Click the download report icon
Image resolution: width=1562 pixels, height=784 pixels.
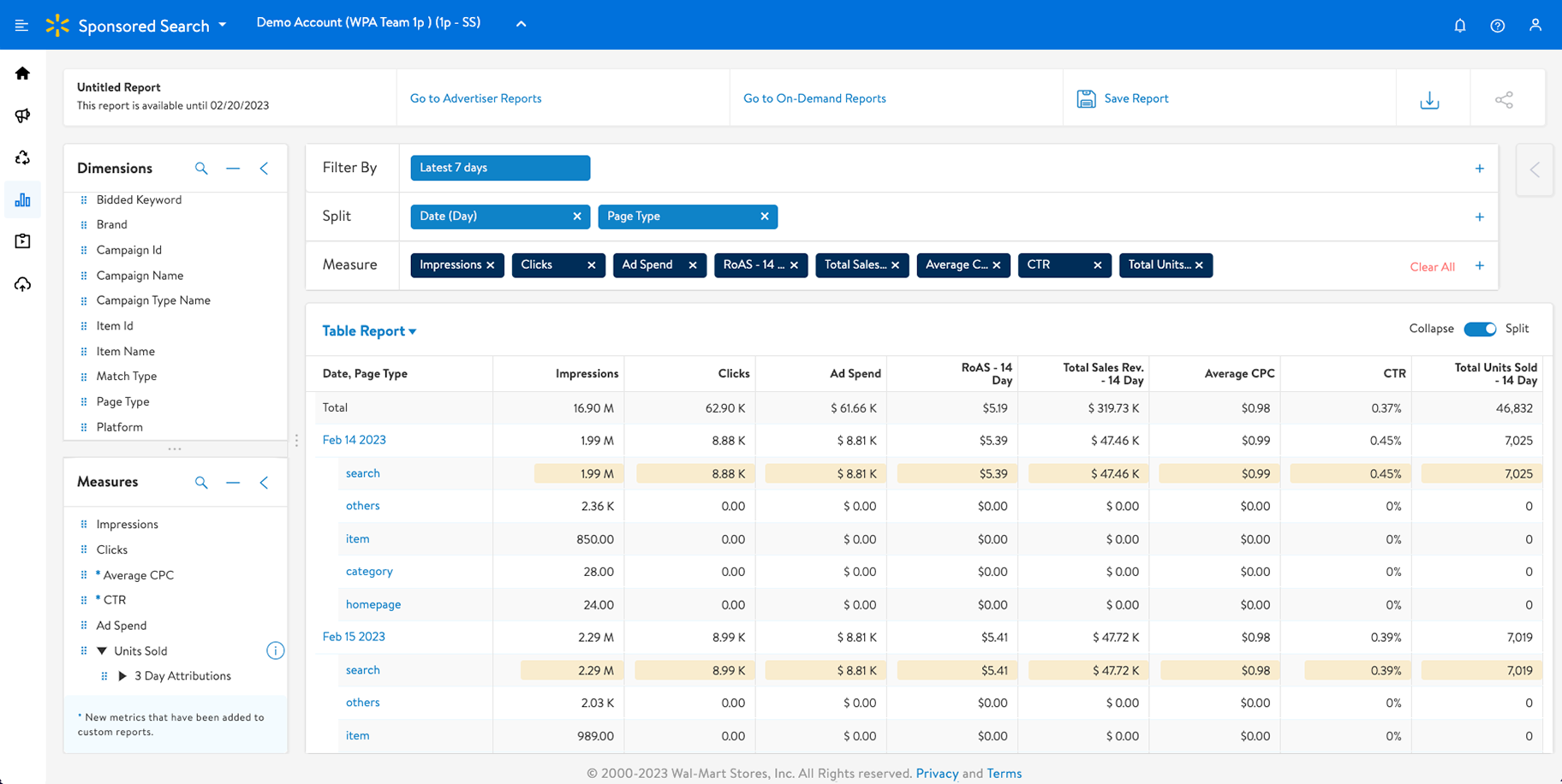pyautogui.click(x=1429, y=100)
